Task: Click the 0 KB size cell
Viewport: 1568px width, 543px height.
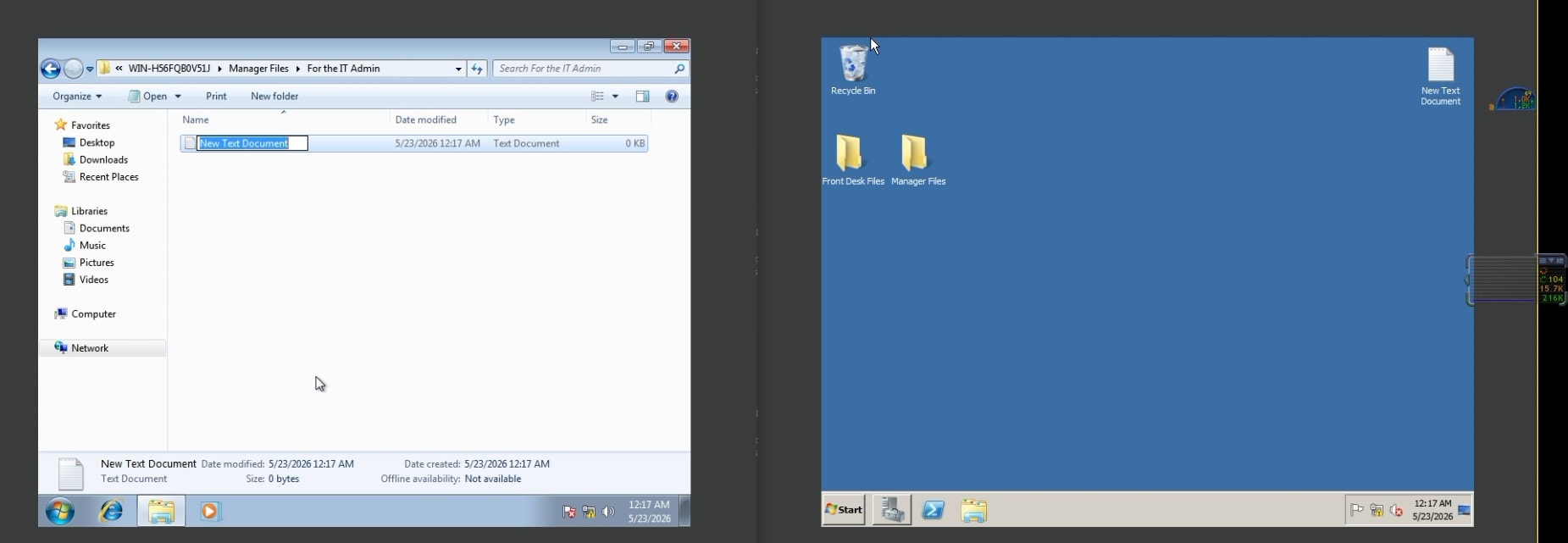Action: 635,144
